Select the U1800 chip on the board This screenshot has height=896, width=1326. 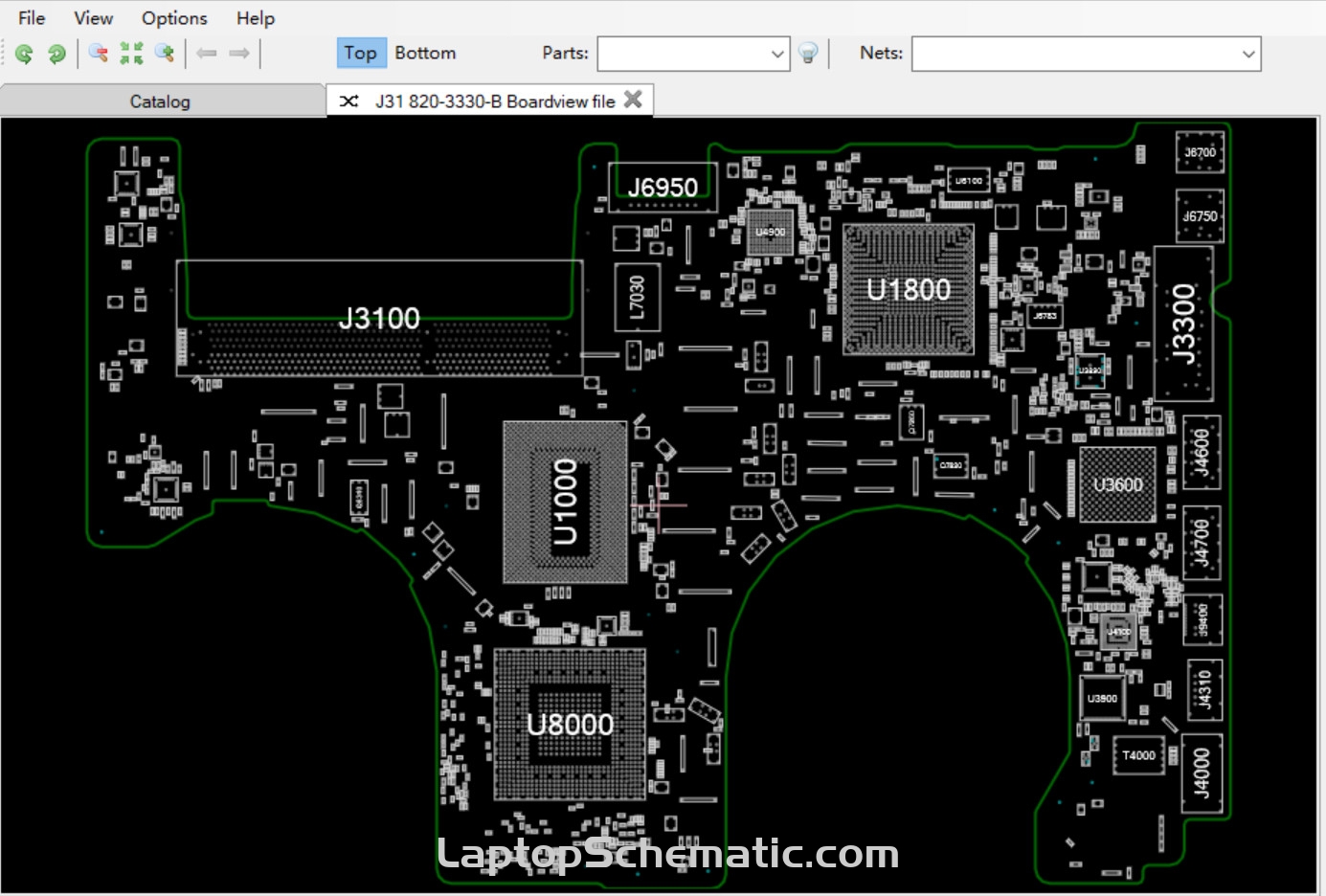[x=909, y=290]
